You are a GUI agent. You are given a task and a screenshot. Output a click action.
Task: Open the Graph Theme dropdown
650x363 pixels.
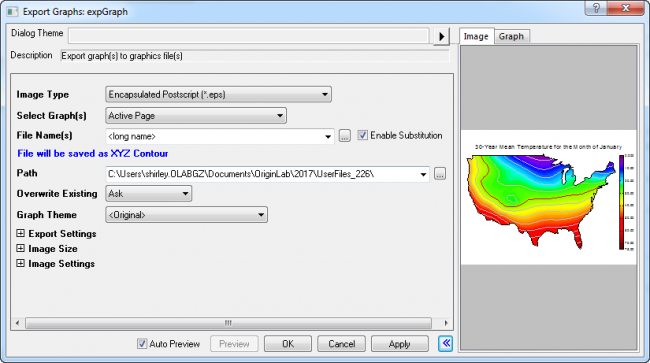click(x=187, y=215)
